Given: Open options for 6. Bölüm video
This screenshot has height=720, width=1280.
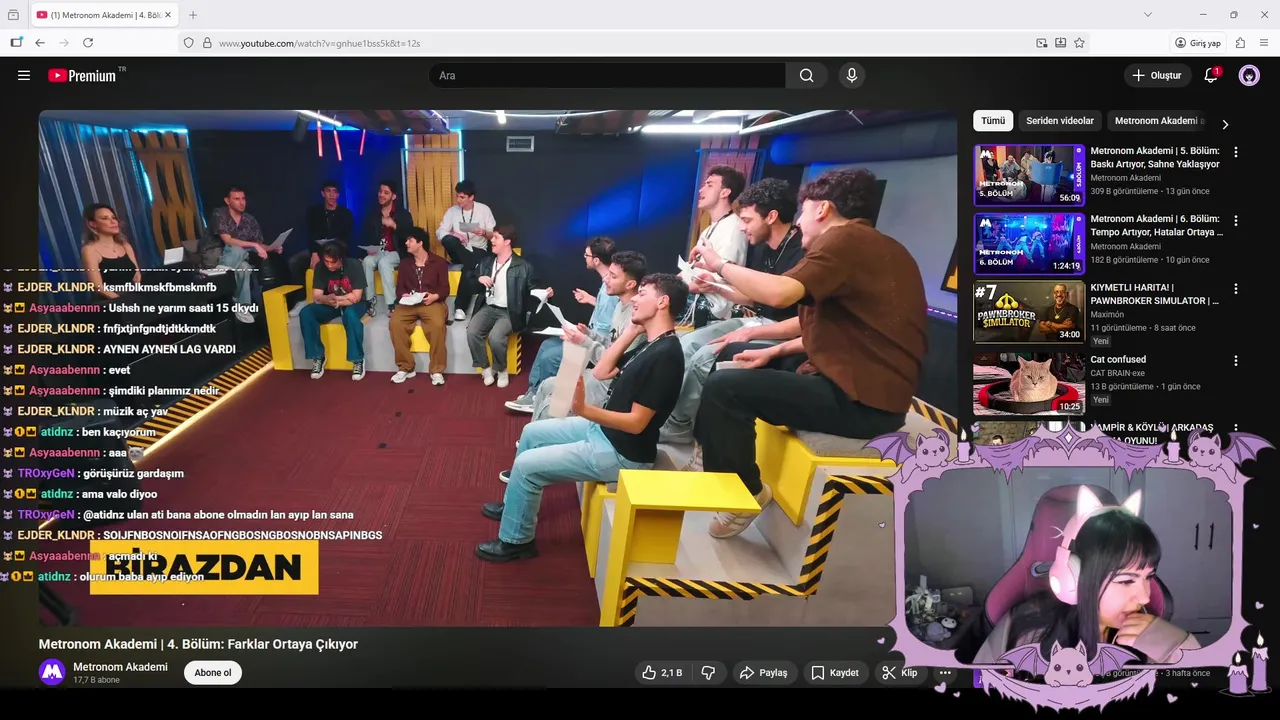Looking at the screenshot, I should coord(1236,220).
